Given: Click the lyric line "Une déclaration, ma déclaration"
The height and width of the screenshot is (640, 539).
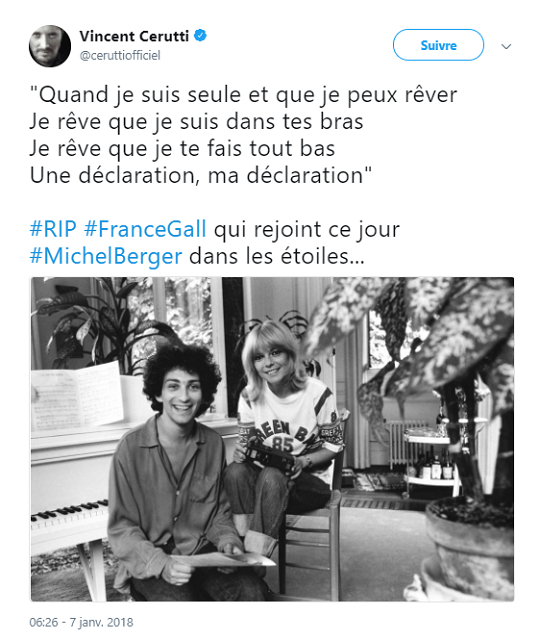Looking at the screenshot, I should point(201,176).
